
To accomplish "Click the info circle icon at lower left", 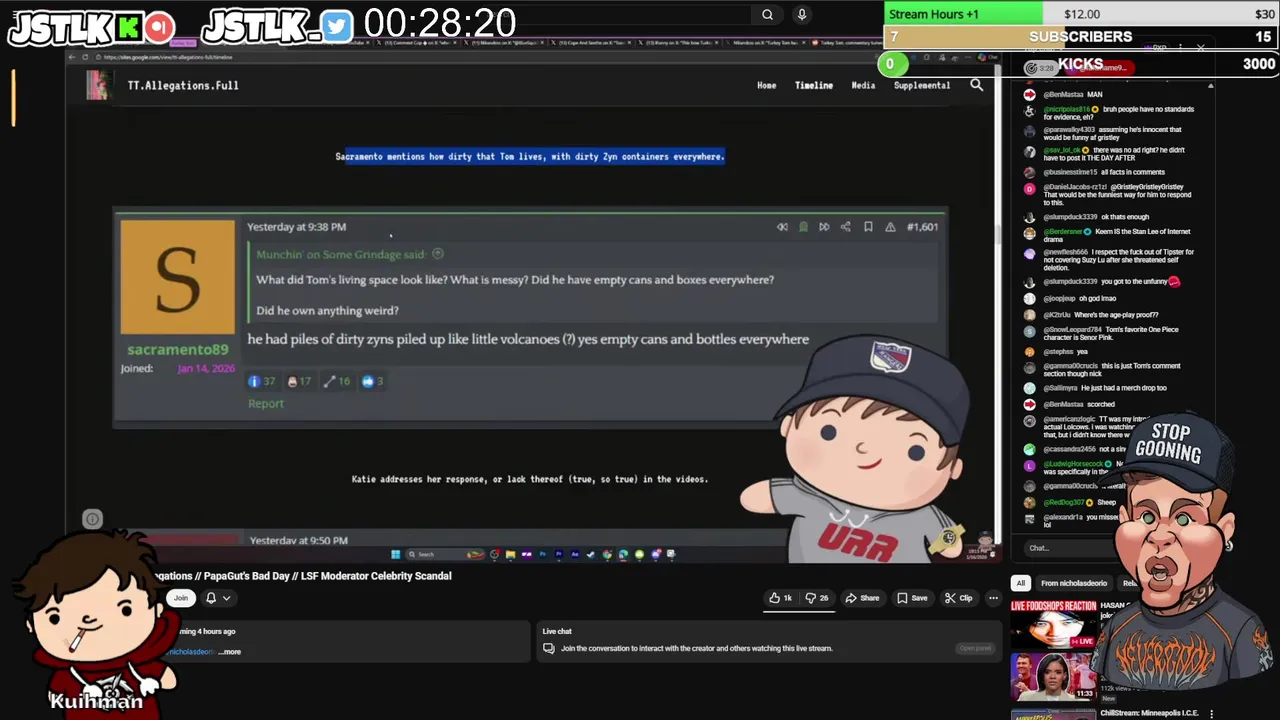I will [x=92, y=518].
